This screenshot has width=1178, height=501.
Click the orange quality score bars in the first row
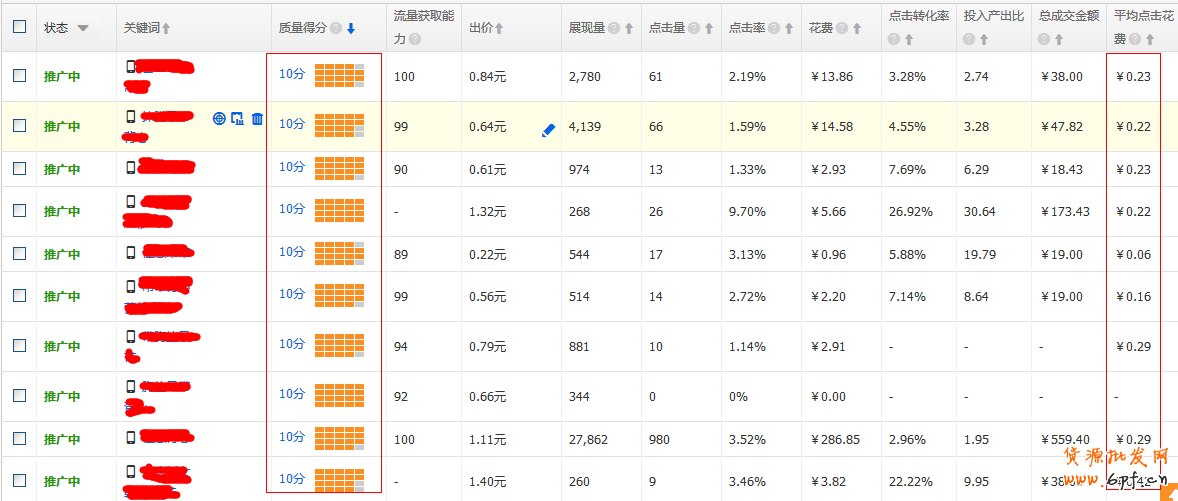click(340, 76)
